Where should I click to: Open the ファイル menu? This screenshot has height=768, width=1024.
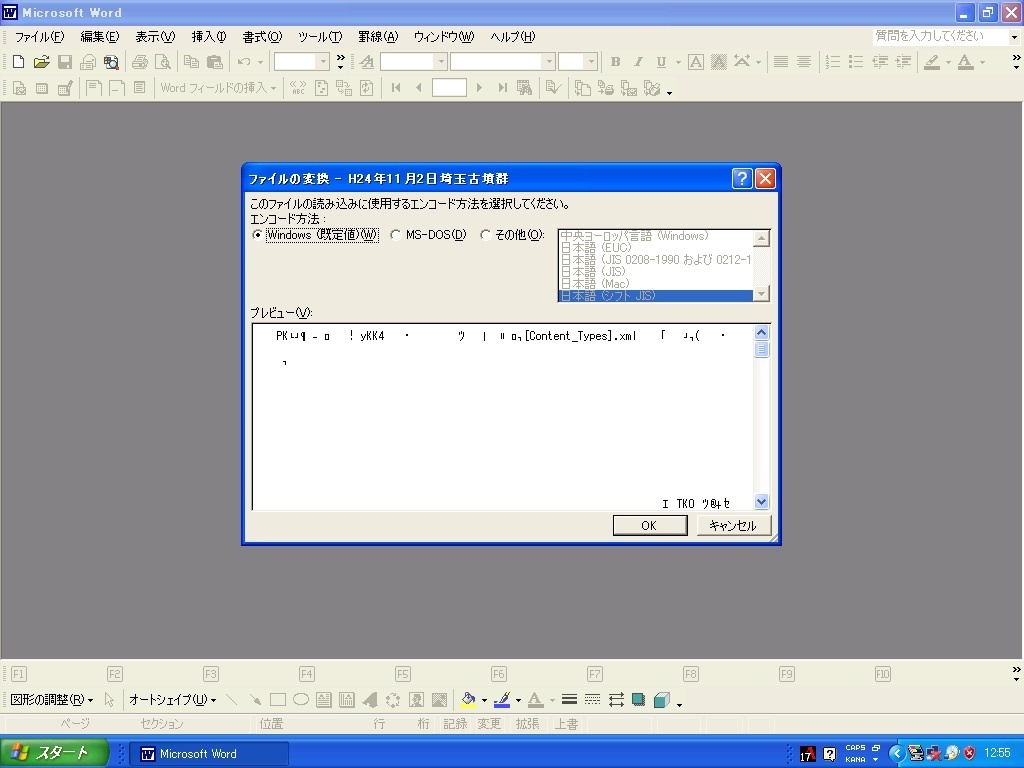pos(39,37)
